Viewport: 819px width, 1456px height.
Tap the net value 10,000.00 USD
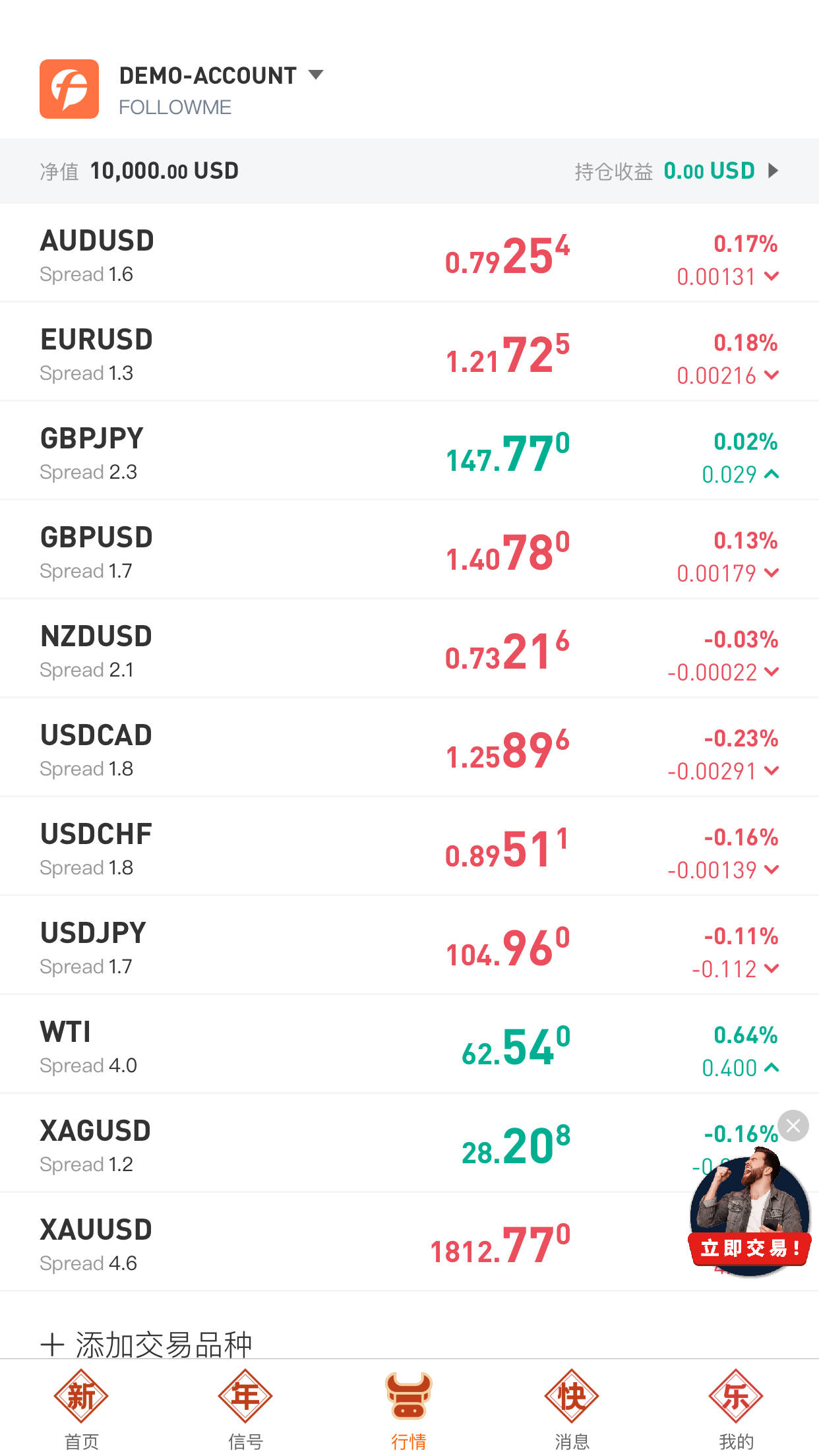click(x=164, y=171)
